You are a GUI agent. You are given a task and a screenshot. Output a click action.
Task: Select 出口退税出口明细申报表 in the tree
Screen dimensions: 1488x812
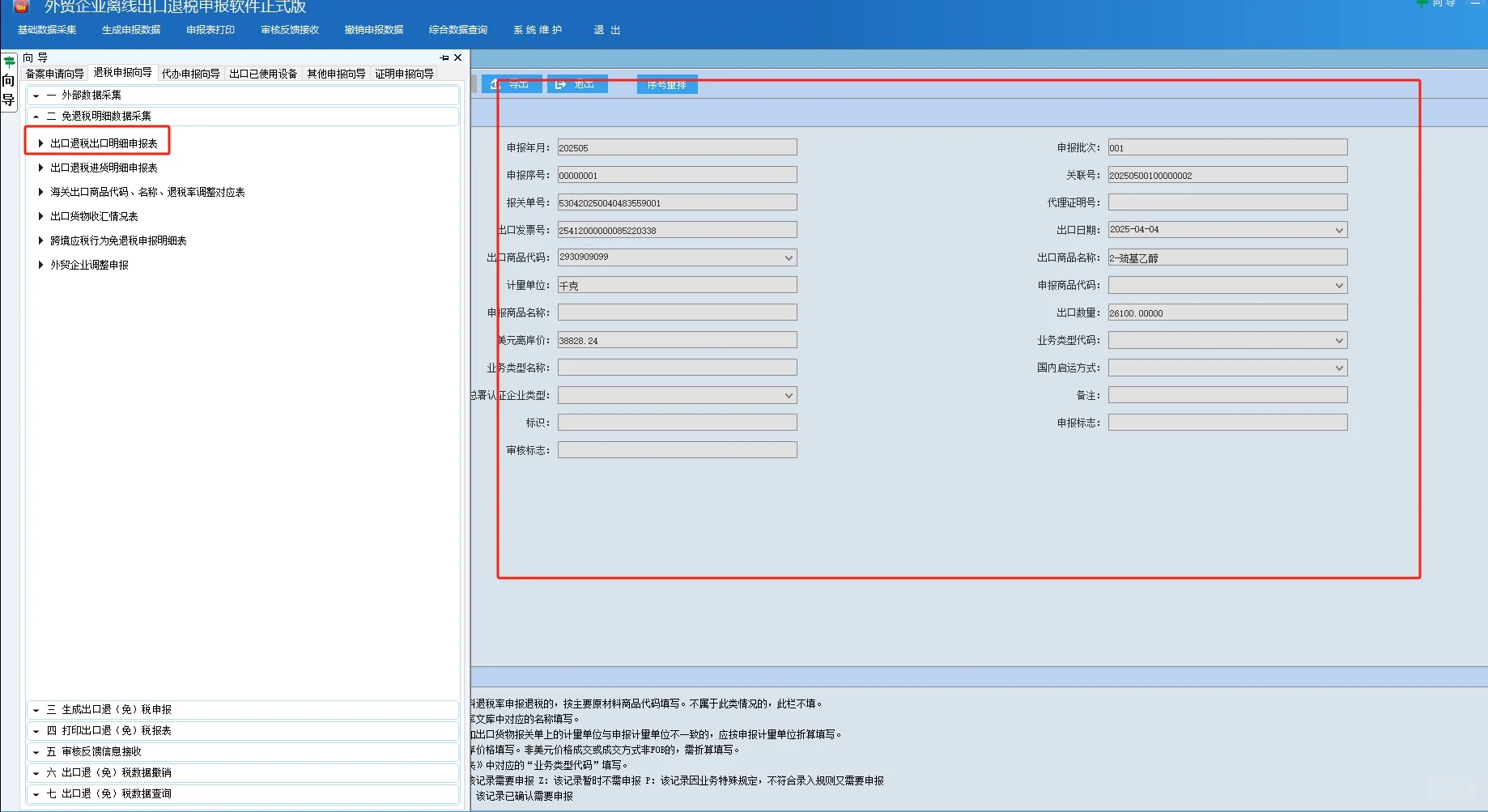click(104, 143)
